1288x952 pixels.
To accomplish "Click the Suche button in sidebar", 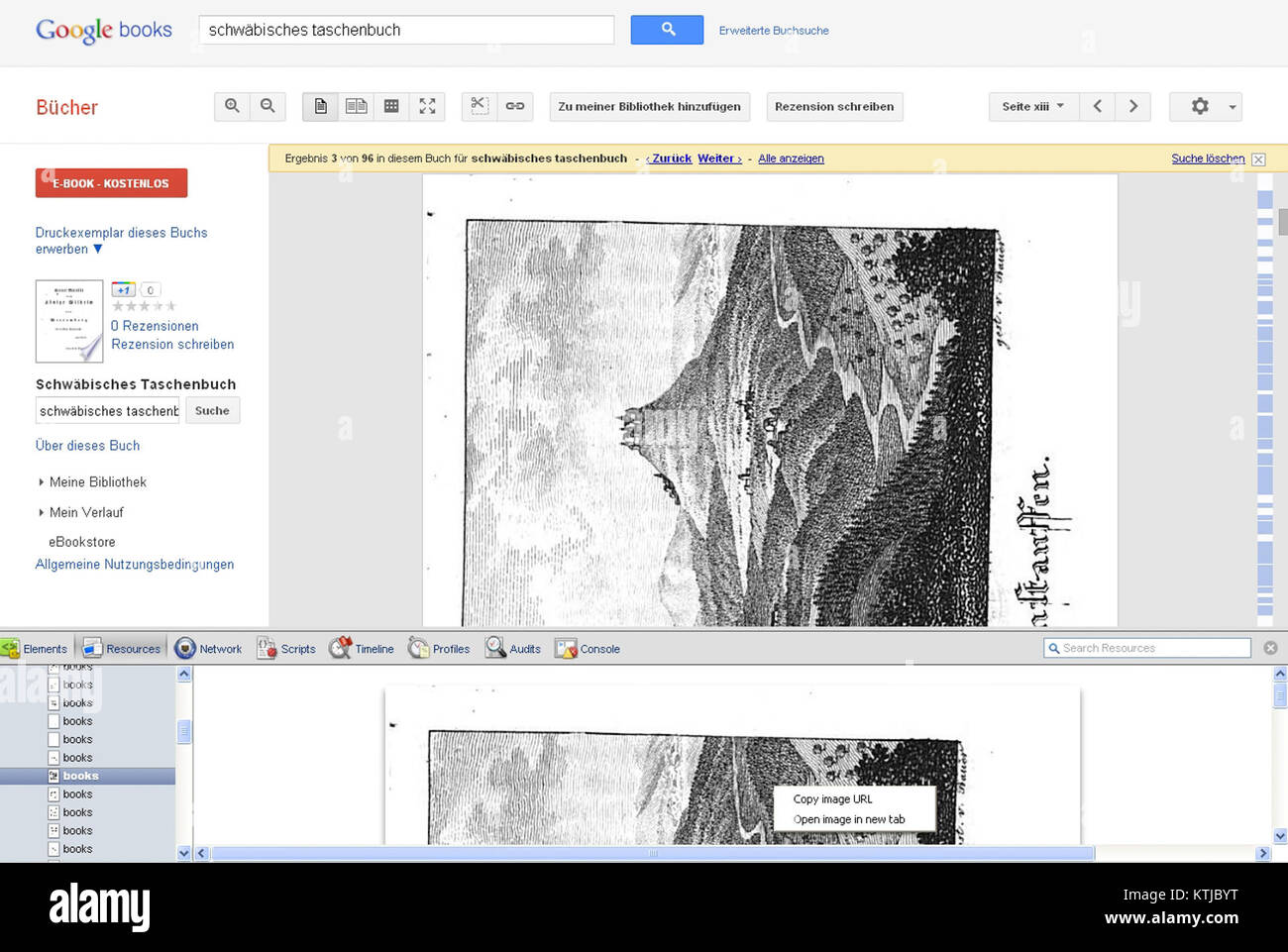I will point(212,410).
